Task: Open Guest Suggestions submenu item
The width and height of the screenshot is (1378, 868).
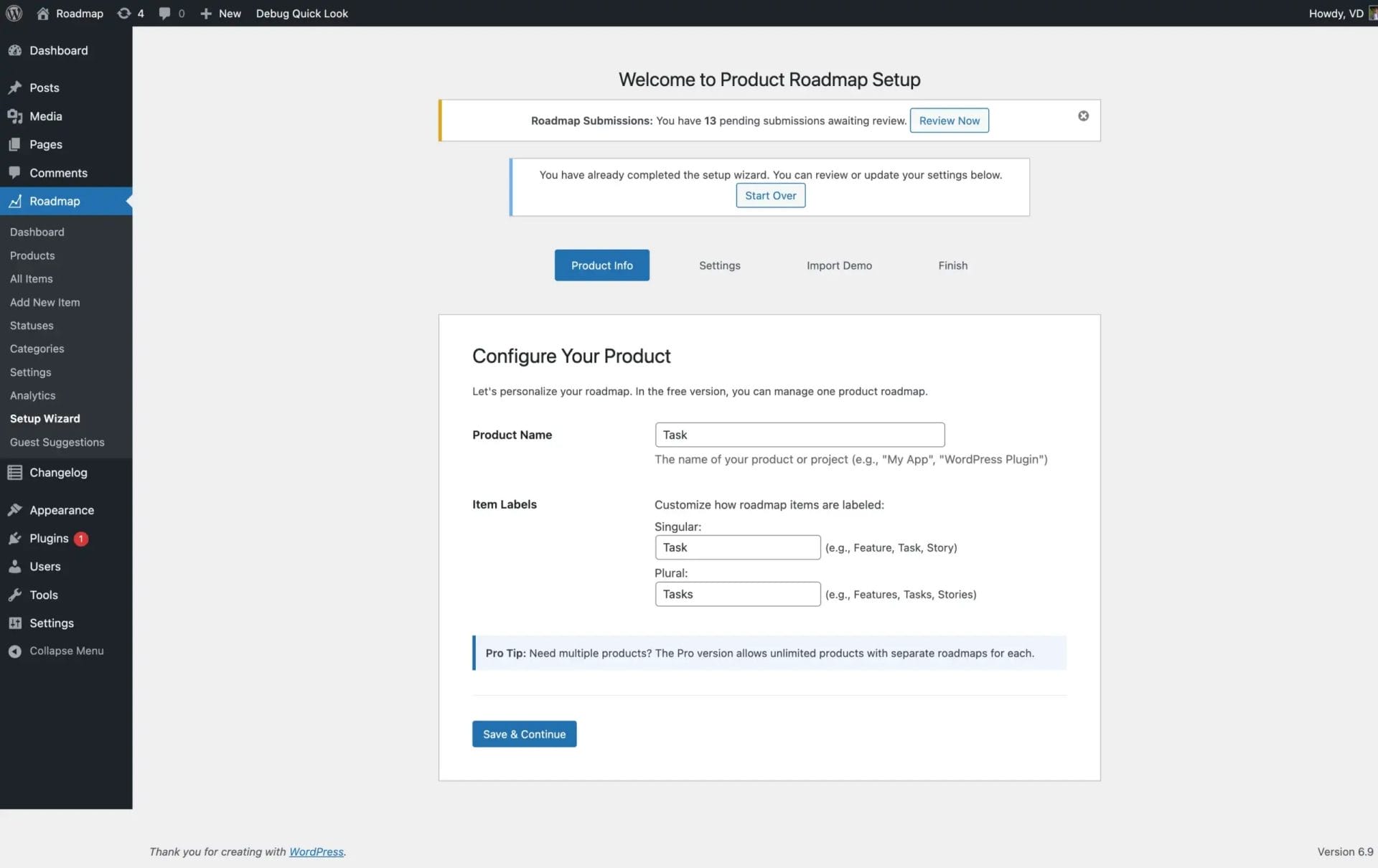Action: [x=57, y=442]
